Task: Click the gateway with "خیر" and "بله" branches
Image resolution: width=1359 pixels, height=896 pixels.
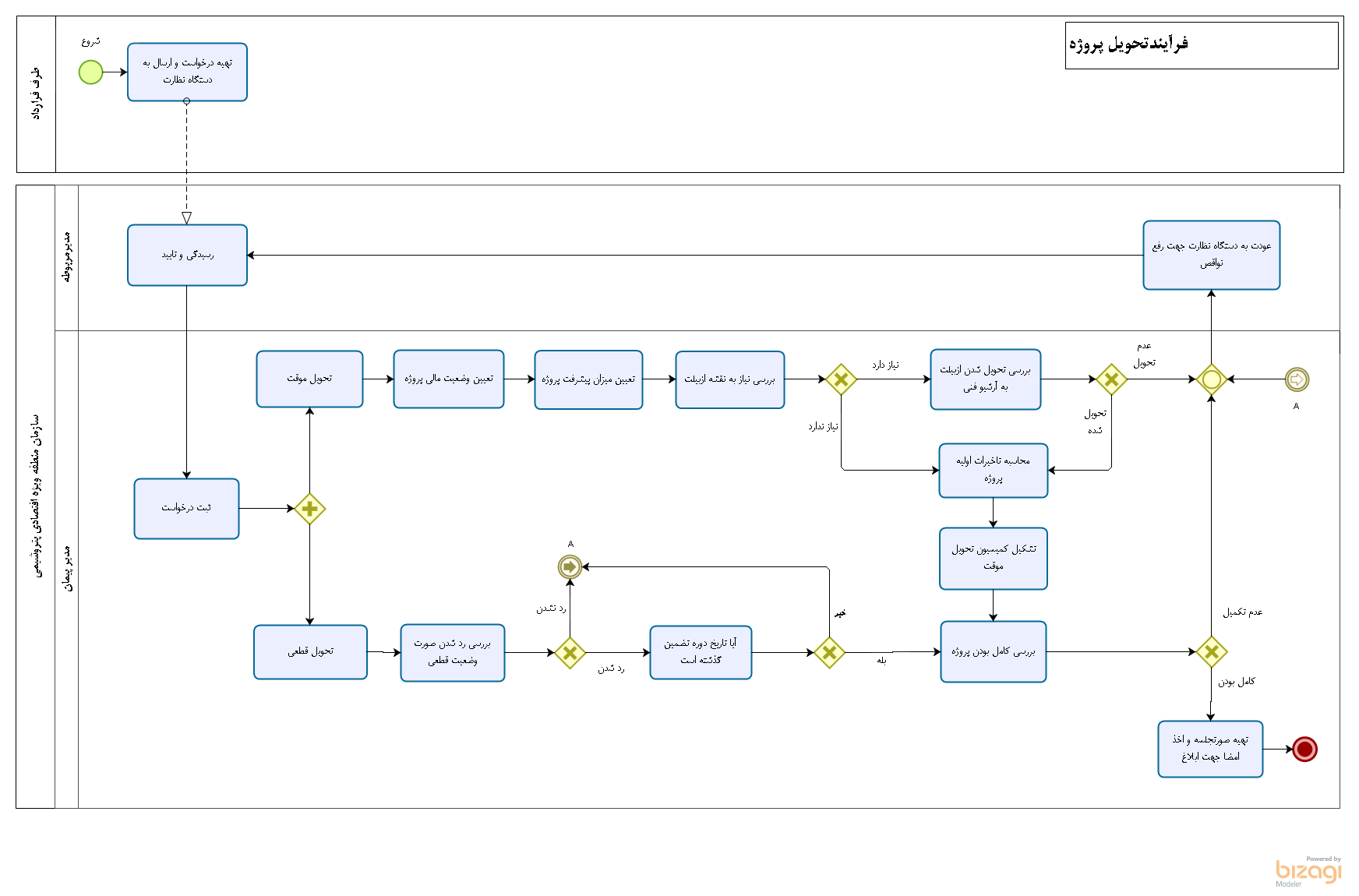Action: coord(829,653)
